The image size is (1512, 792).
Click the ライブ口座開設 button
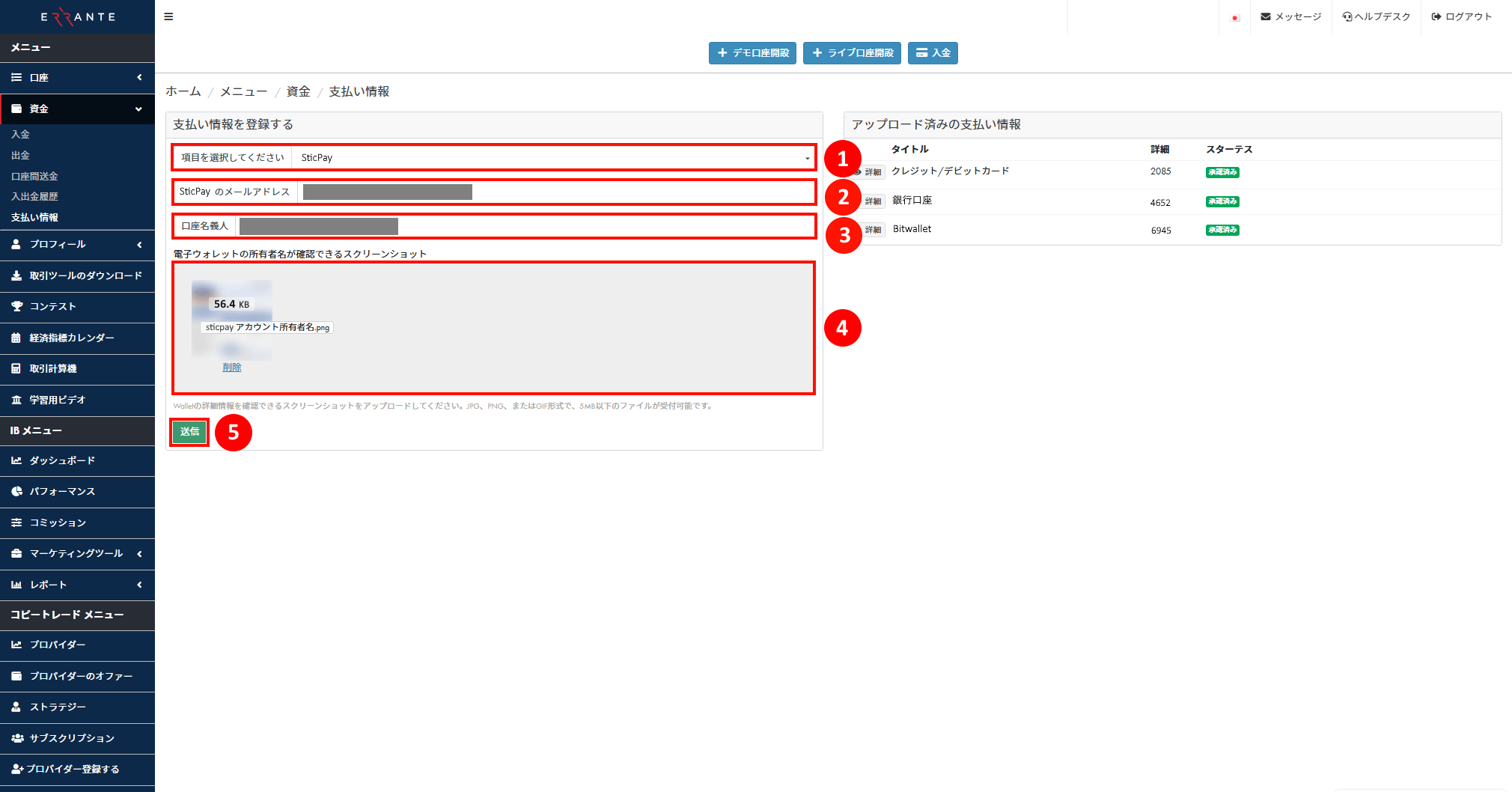click(x=852, y=53)
